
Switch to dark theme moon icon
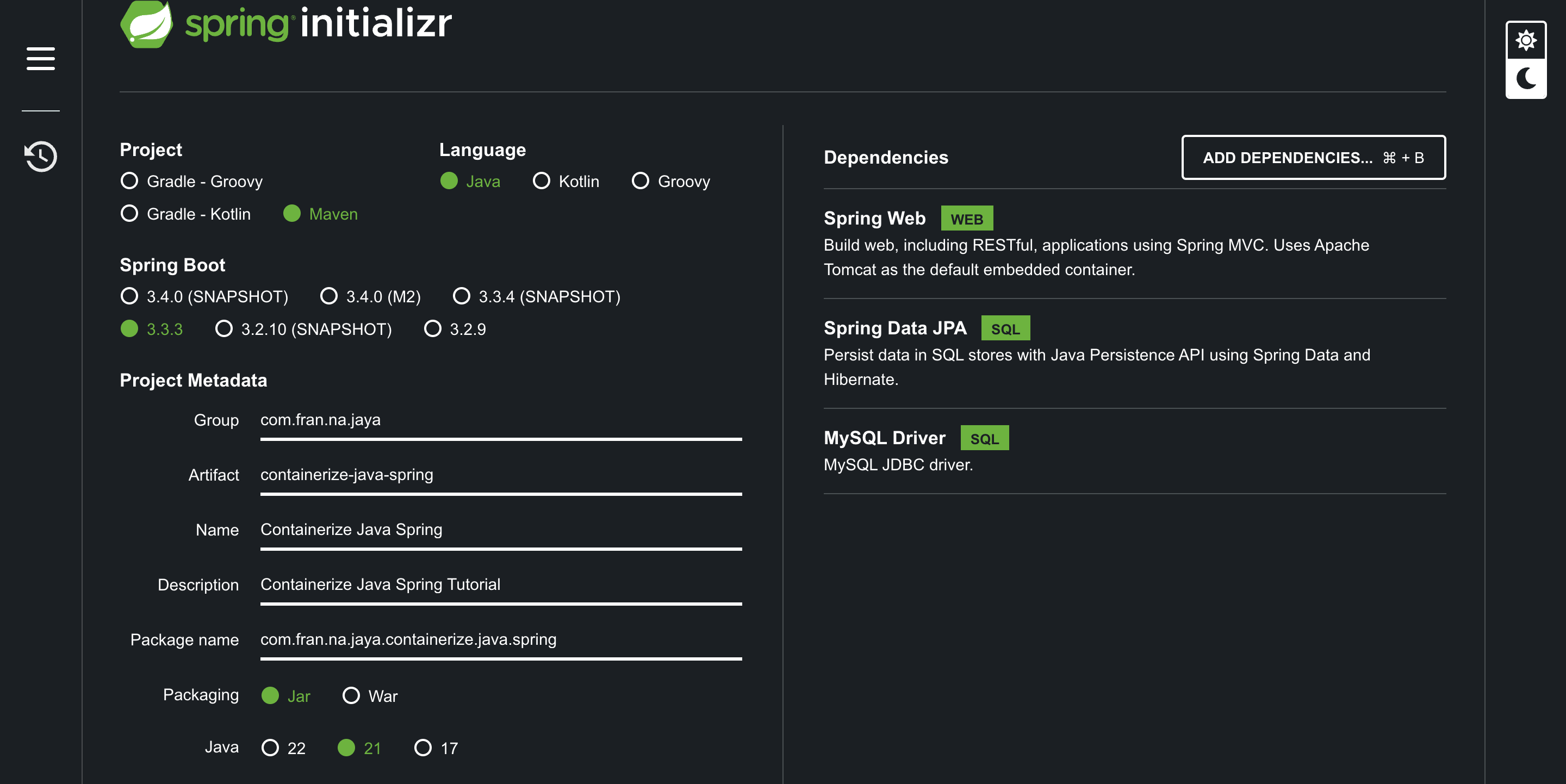(1526, 78)
